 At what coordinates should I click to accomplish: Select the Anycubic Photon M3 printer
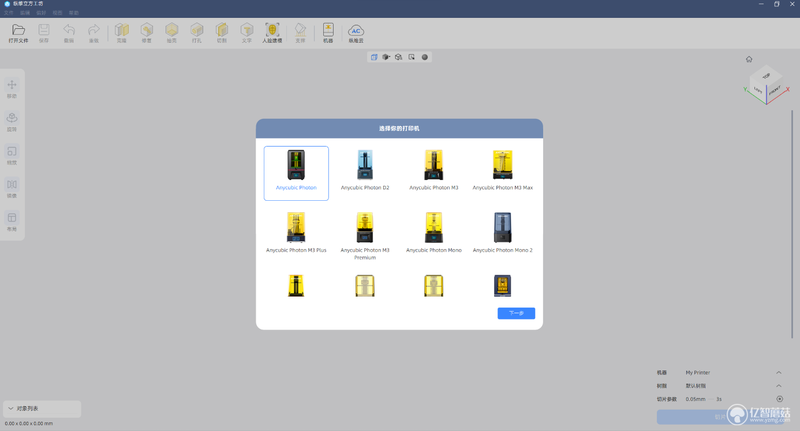point(434,171)
